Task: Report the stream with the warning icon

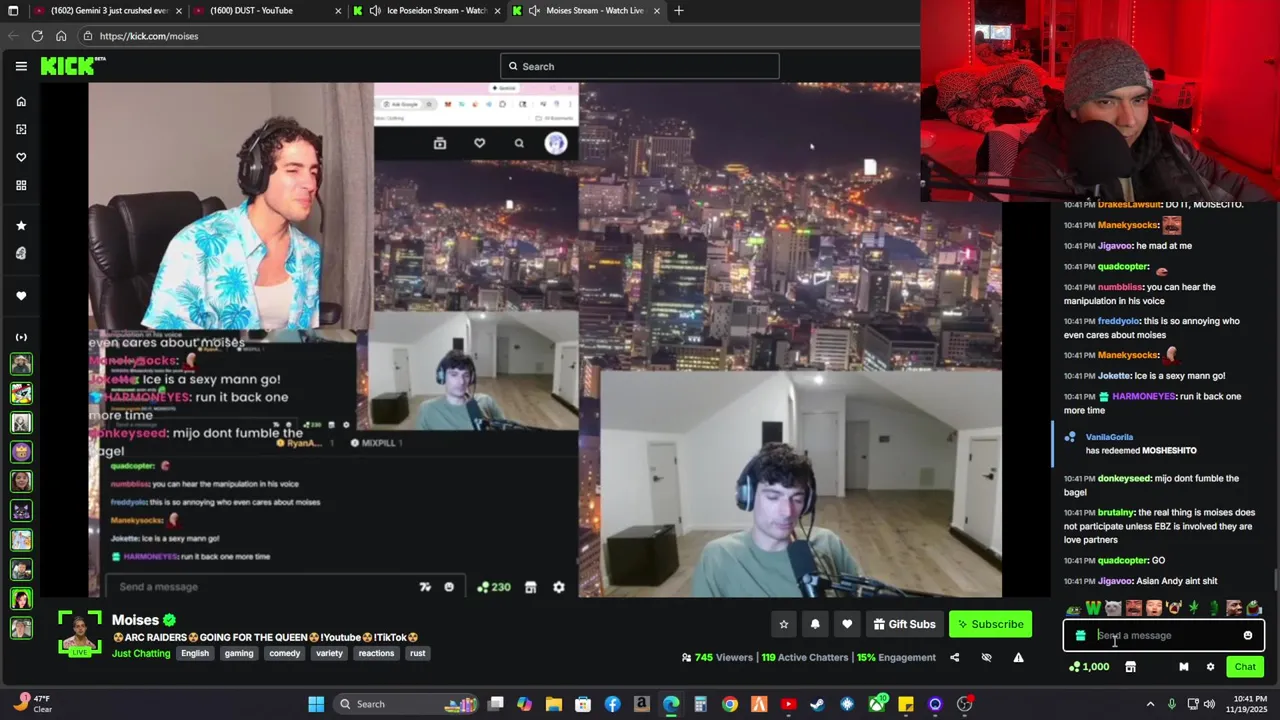Action: pyautogui.click(x=1018, y=657)
